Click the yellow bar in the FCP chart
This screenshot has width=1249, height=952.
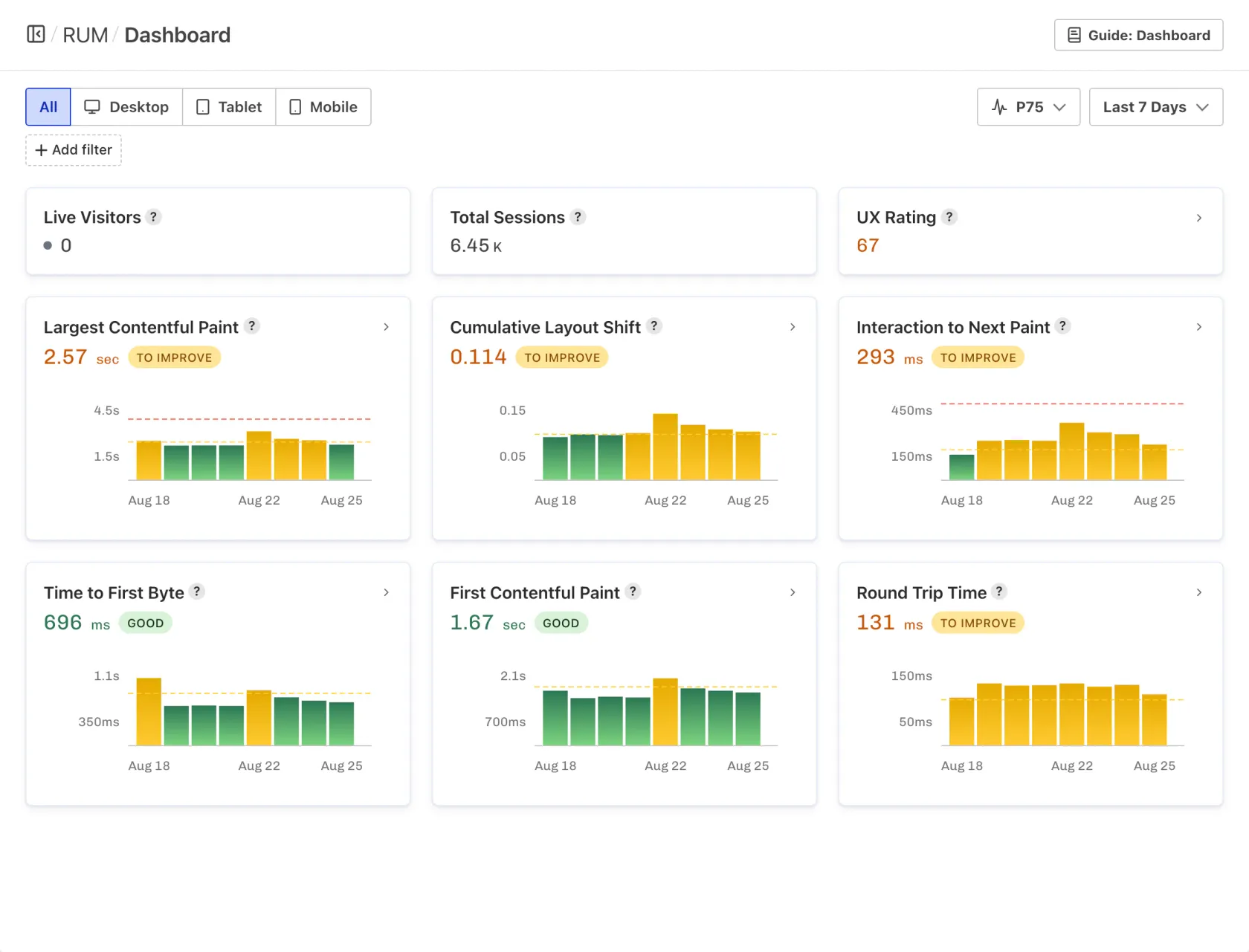[x=665, y=712]
